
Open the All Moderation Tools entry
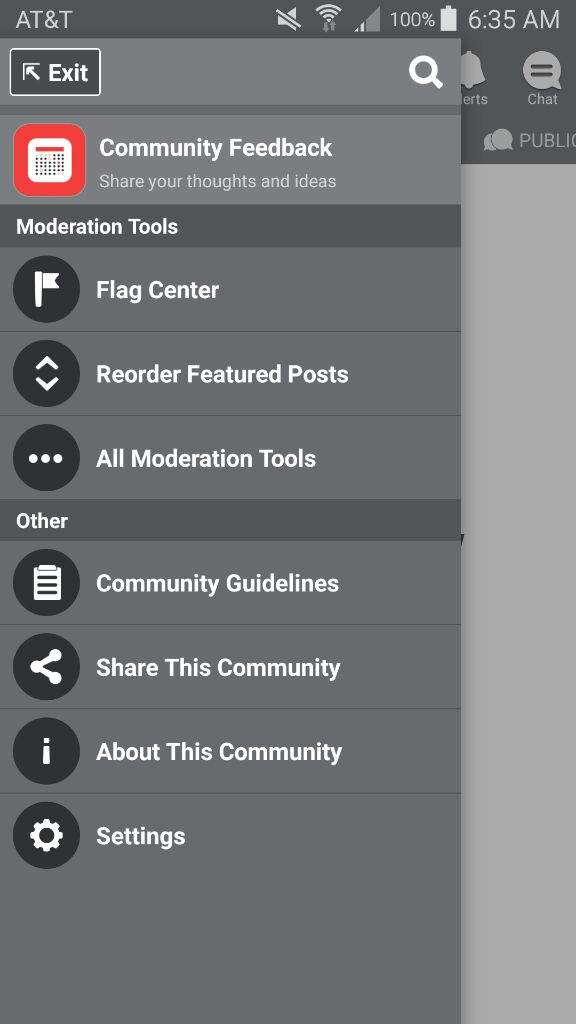[x=230, y=458]
